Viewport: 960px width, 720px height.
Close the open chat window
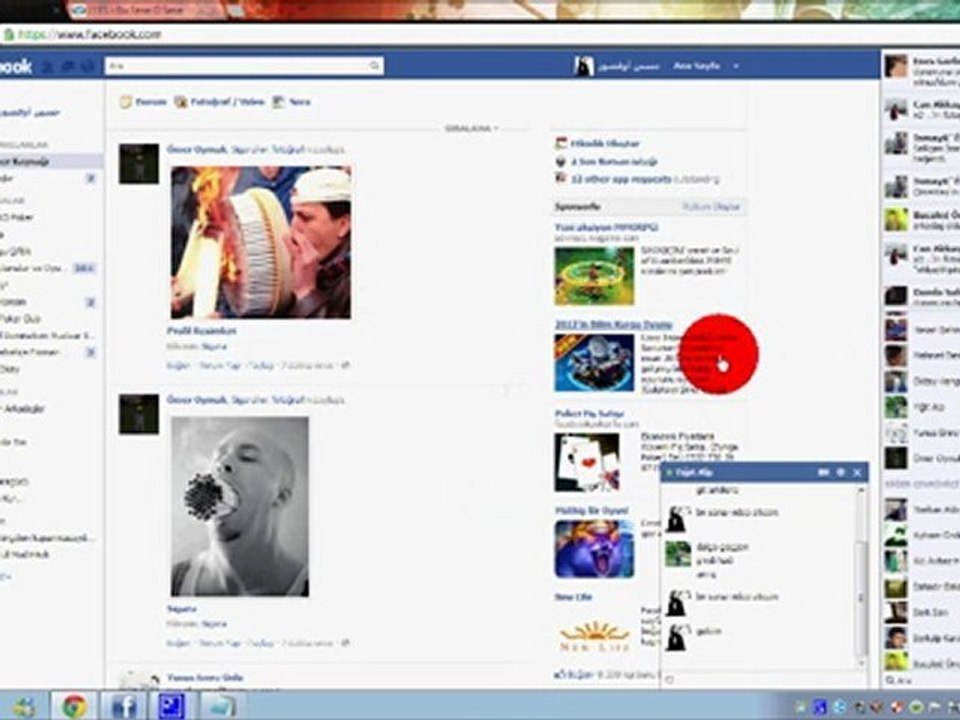(857, 473)
